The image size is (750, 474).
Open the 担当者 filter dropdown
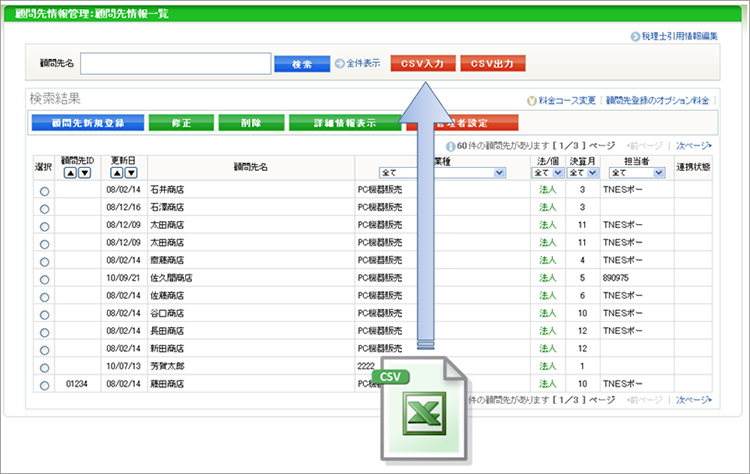(x=637, y=173)
